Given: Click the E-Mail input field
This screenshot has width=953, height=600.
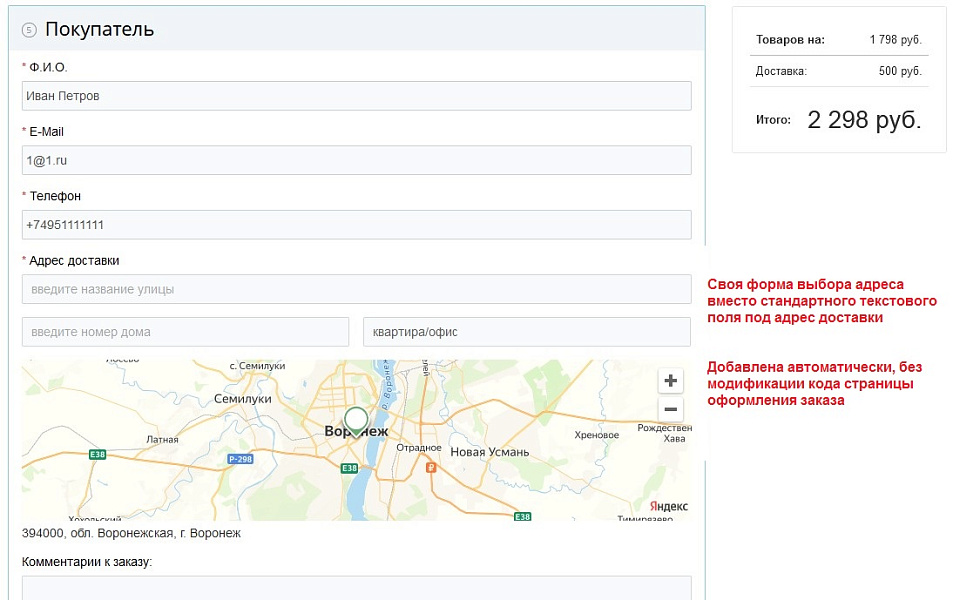Looking at the screenshot, I should (356, 160).
